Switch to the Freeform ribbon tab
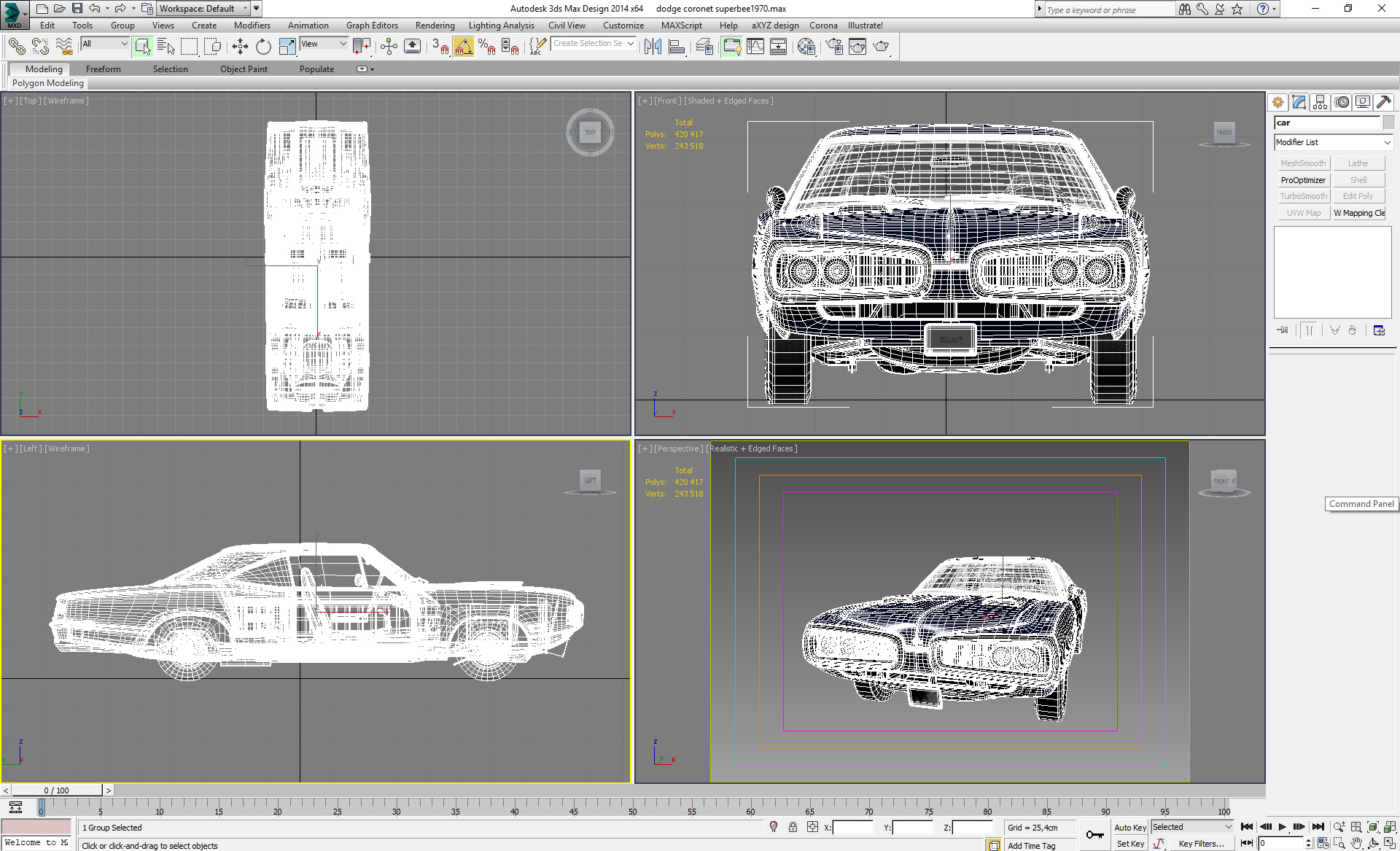The height and width of the screenshot is (851, 1400). (x=104, y=69)
